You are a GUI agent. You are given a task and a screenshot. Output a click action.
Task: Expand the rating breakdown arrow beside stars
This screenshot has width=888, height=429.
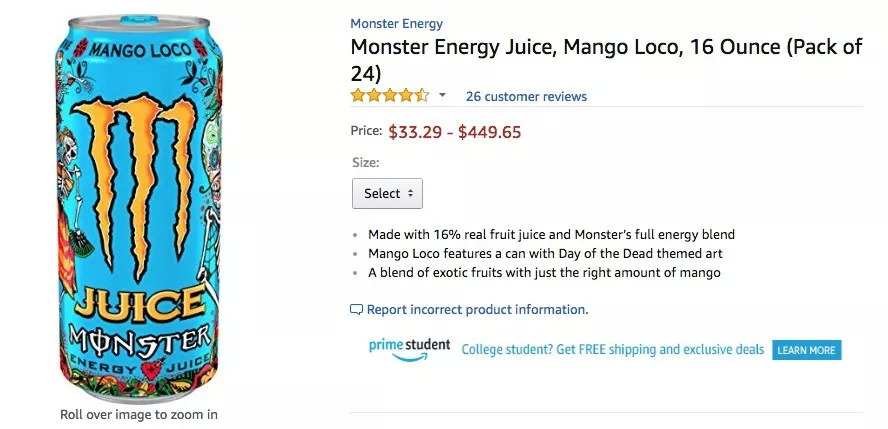tap(442, 96)
